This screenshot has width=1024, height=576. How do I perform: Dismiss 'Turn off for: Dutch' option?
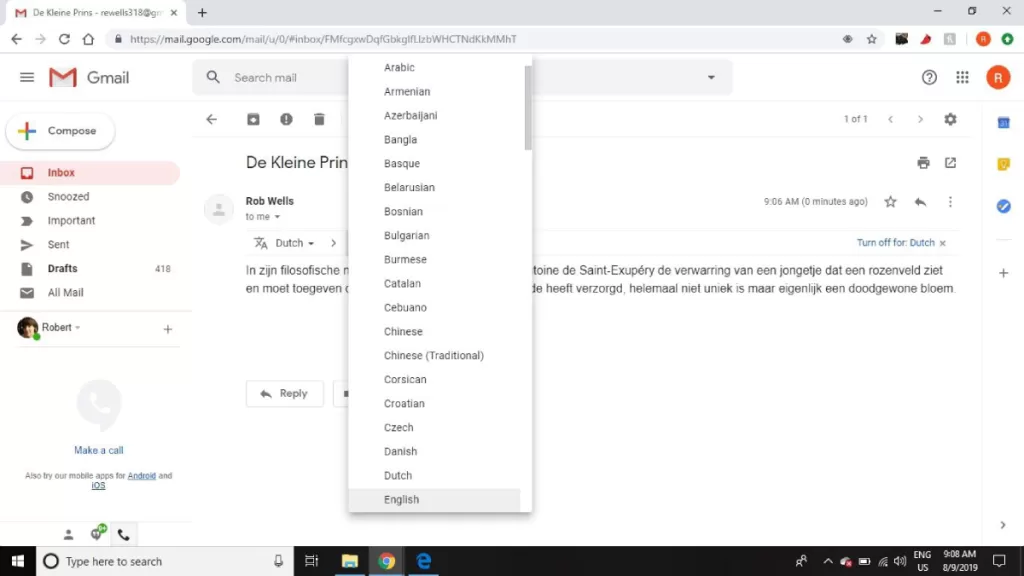pyautogui.click(x=942, y=243)
